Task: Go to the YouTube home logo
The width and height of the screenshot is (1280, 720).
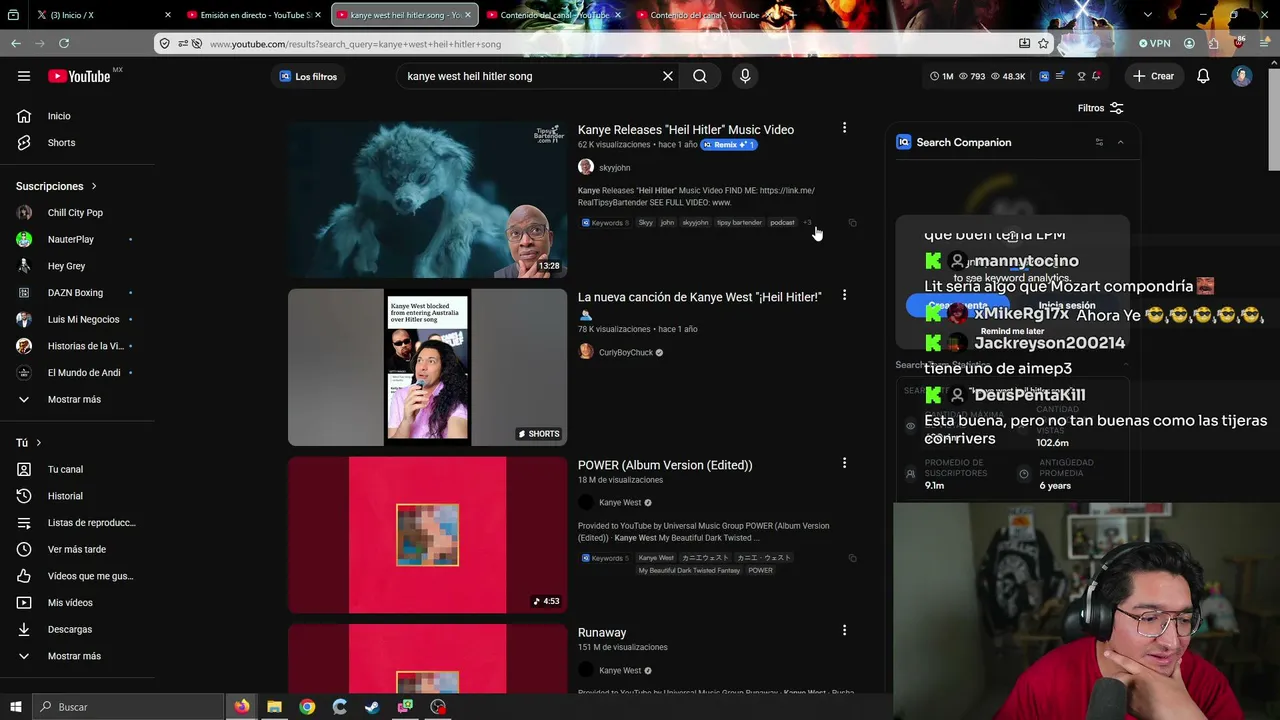Action: coord(79,76)
